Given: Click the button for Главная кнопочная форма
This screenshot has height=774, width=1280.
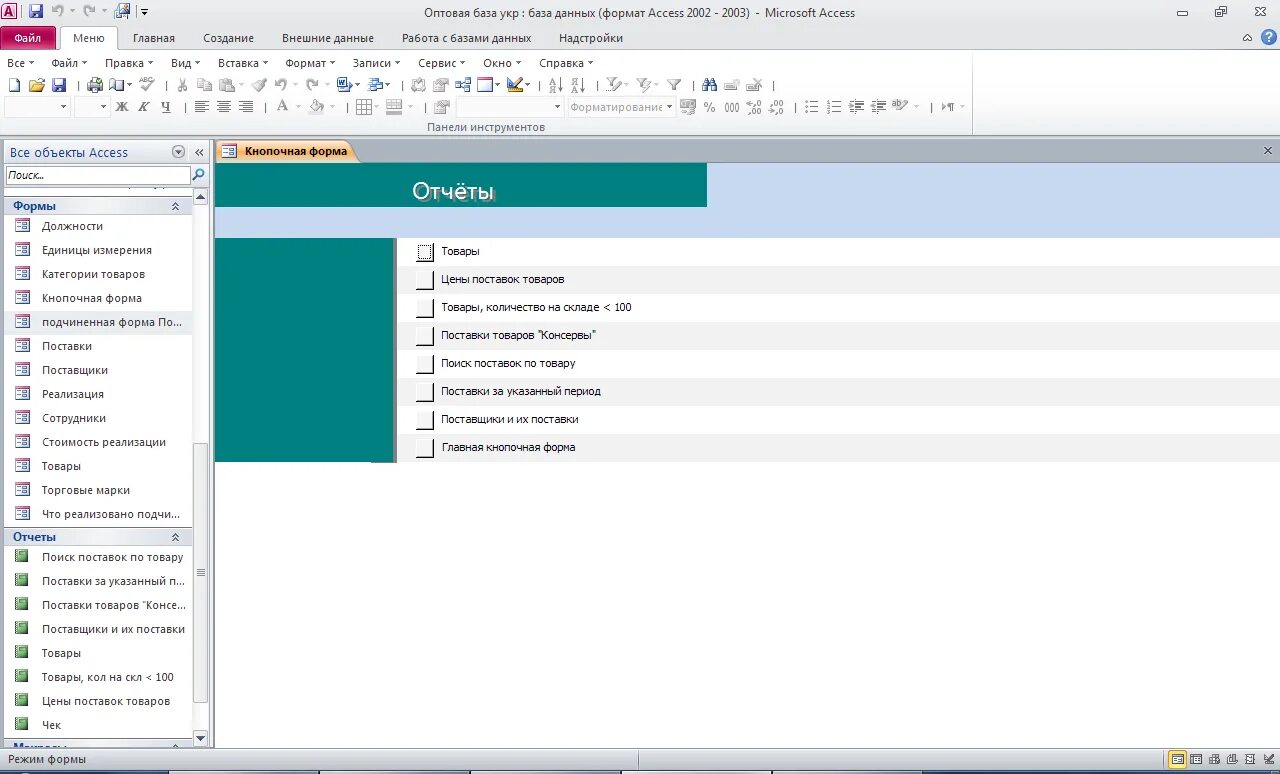Looking at the screenshot, I should pyautogui.click(x=425, y=448).
